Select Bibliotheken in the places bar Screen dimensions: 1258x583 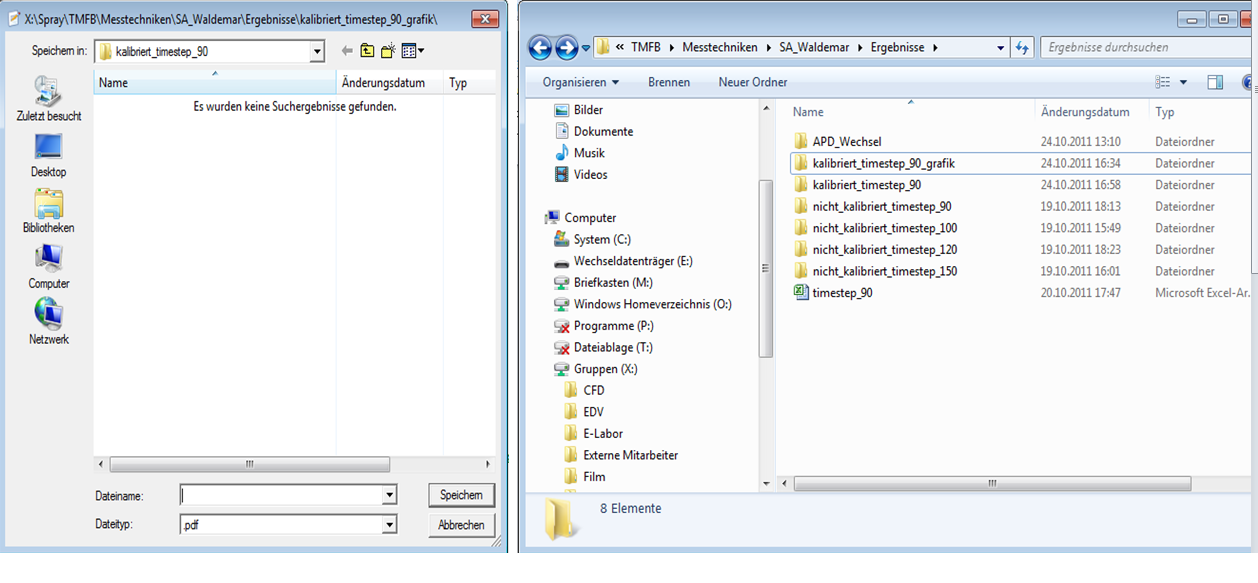[x=48, y=211]
